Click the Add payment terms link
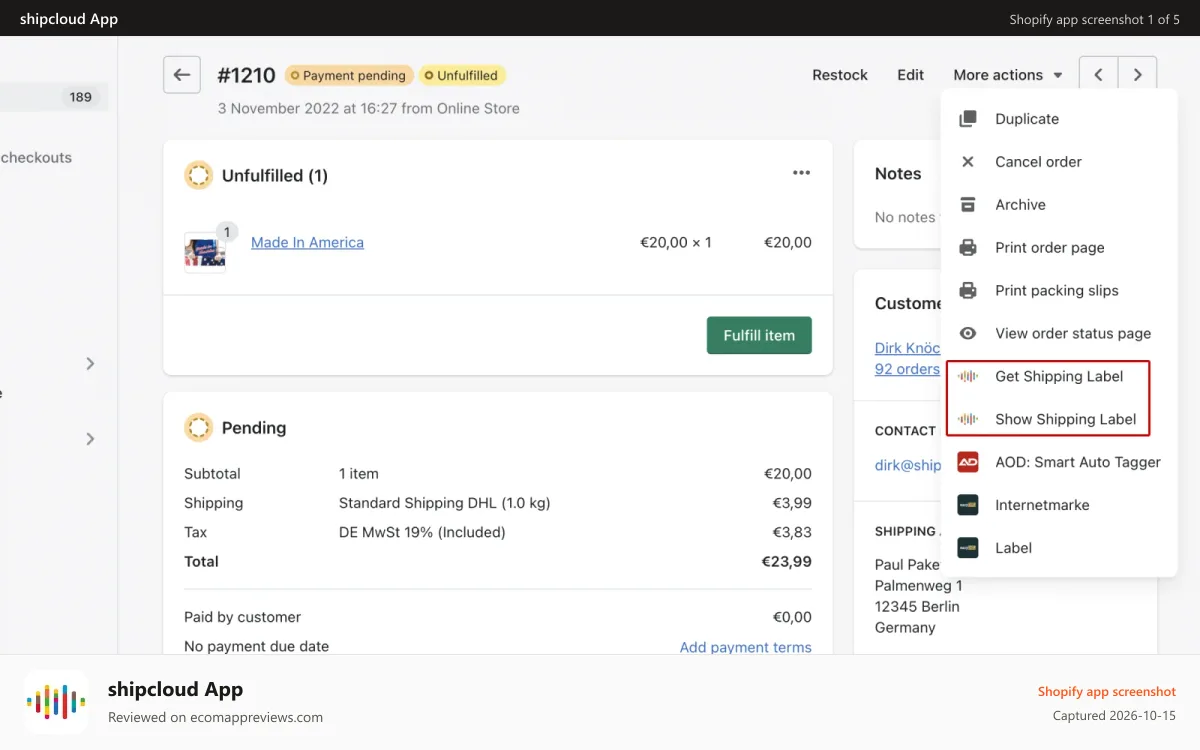This screenshot has height=750, width=1200. click(x=746, y=647)
